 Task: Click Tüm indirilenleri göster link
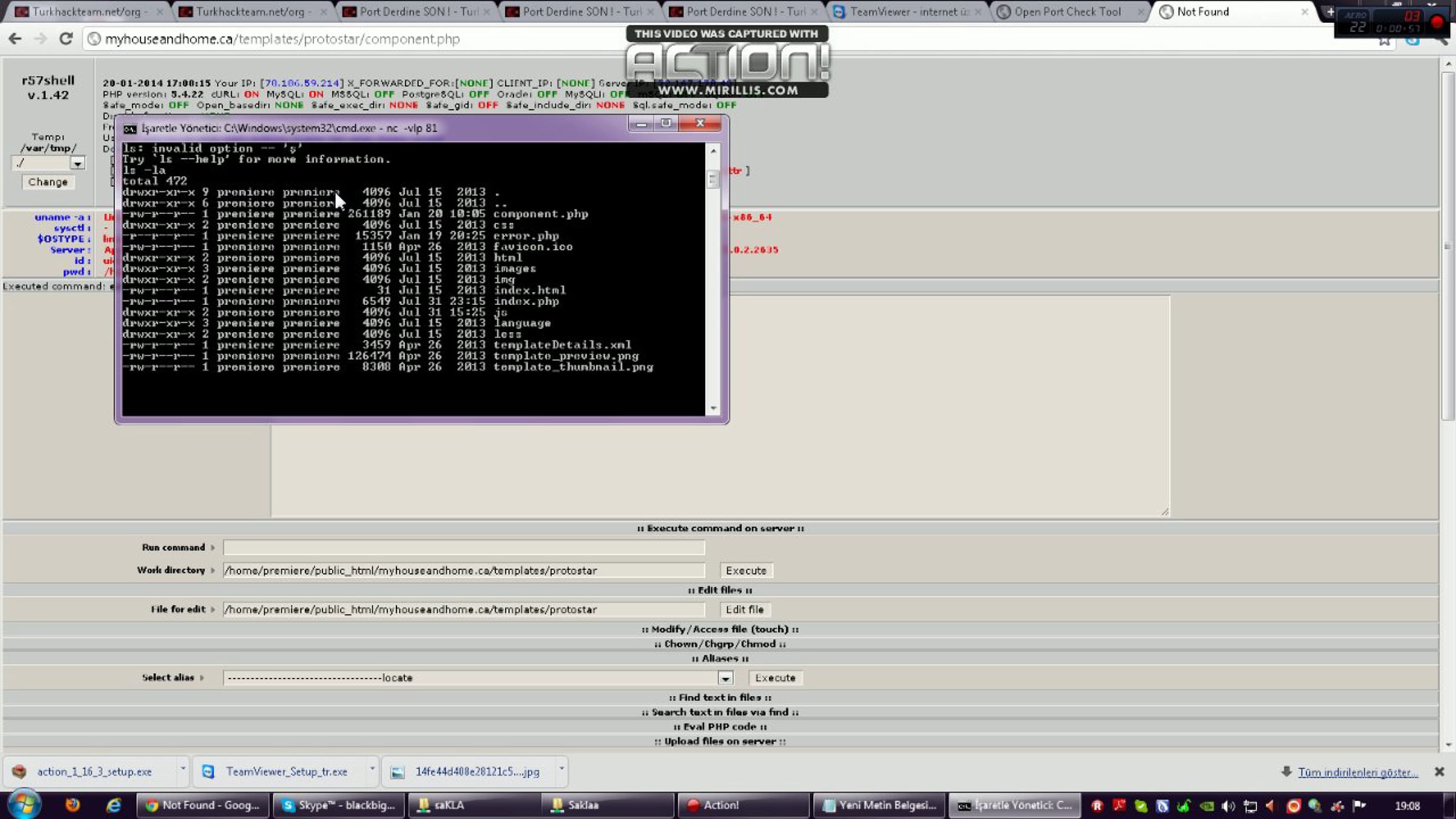point(1358,772)
